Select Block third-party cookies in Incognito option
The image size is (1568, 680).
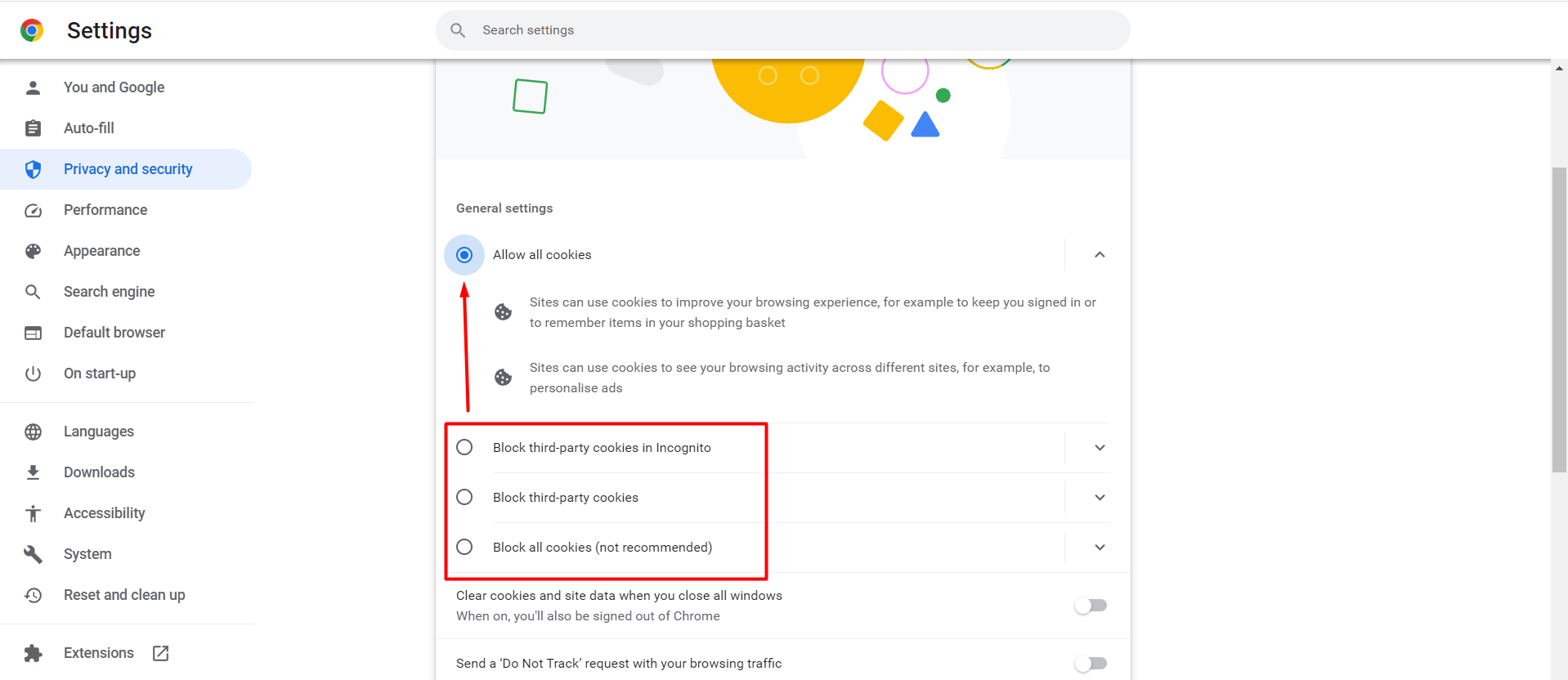[x=464, y=447]
